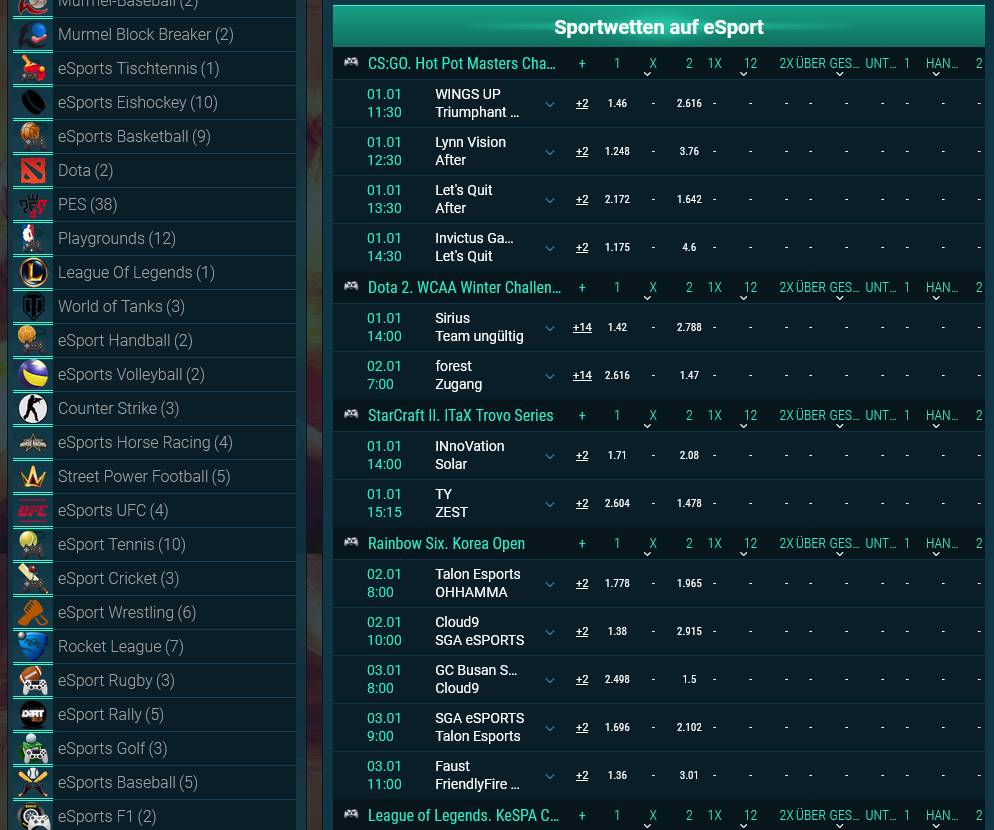This screenshot has width=994, height=830.
Task: Open +2 markets for Invictus Gaming match
Action: [x=582, y=247]
